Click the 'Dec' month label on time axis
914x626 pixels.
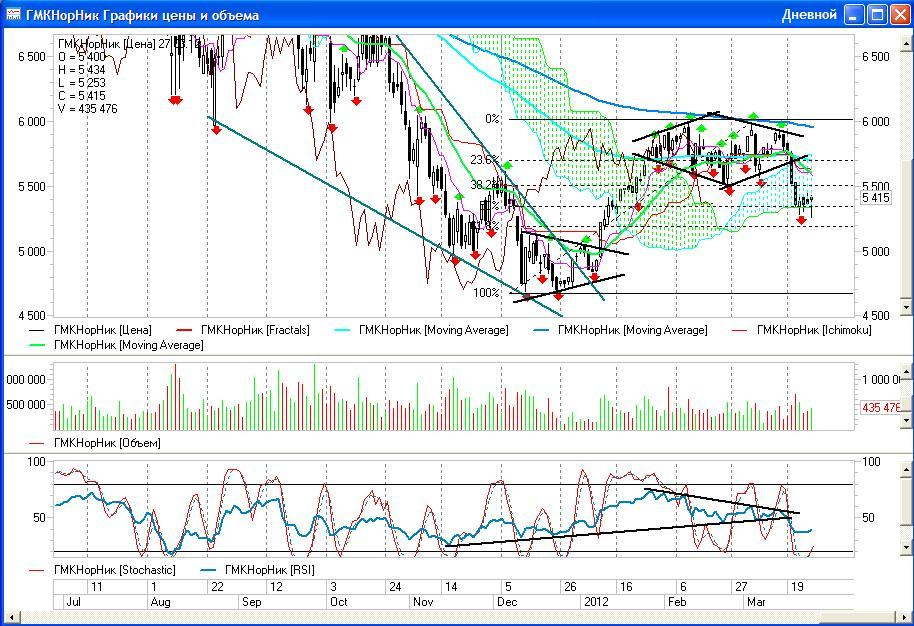click(507, 602)
